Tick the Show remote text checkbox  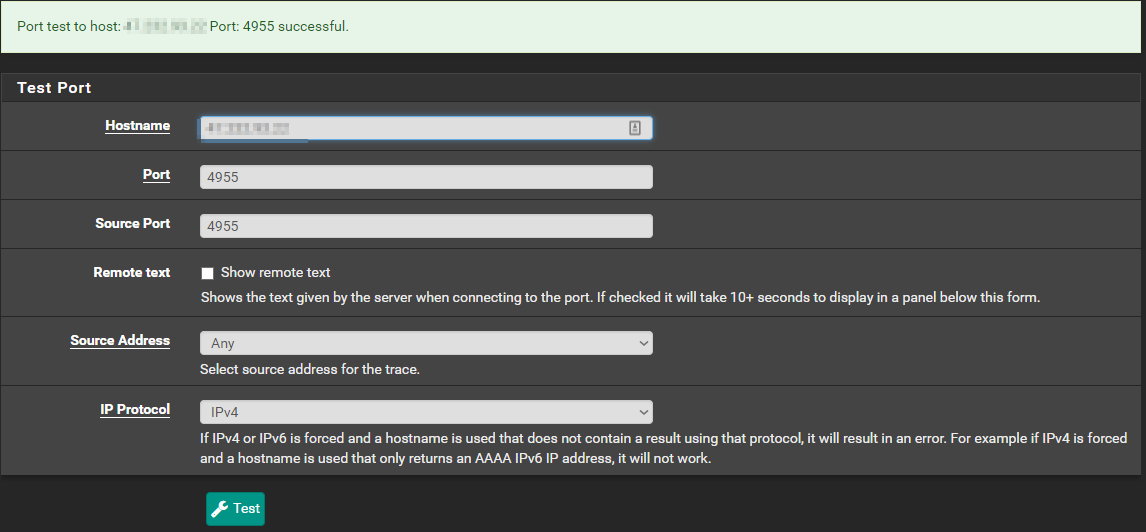208,273
